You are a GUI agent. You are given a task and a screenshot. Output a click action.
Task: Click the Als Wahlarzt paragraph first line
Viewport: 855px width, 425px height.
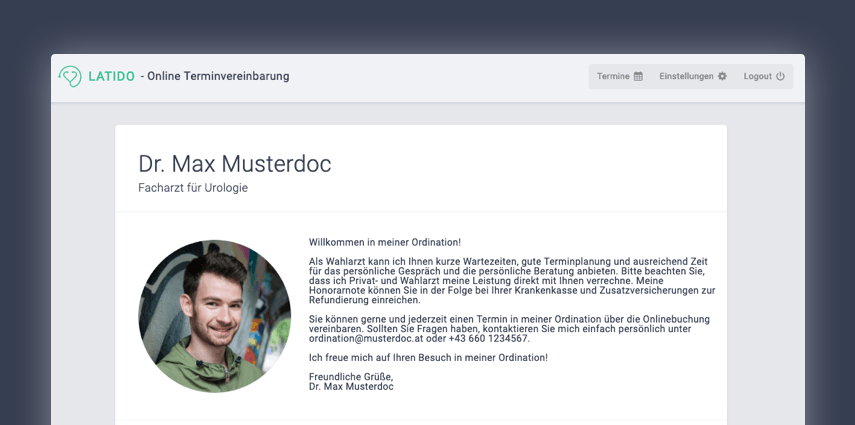pyautogui.click(x=508, y=262)
